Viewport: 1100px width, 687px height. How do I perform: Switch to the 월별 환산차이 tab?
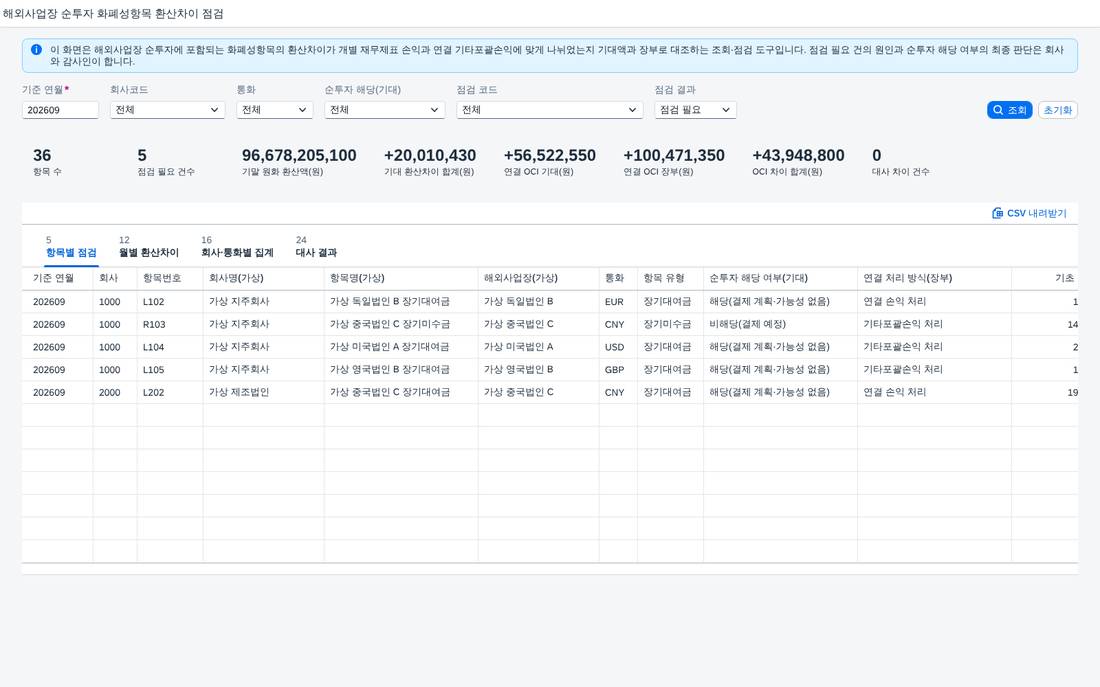pyautogui.click(x=149, y=247)
